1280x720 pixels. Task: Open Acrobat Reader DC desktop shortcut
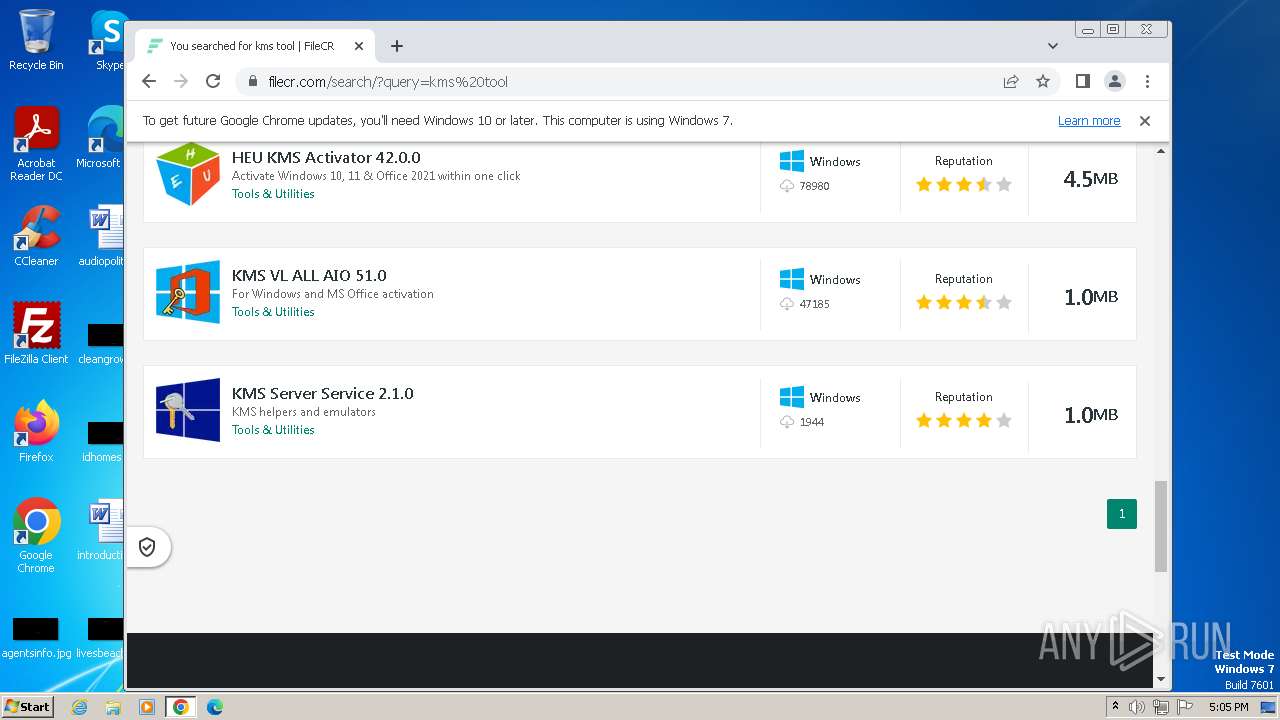click(36, 144)
